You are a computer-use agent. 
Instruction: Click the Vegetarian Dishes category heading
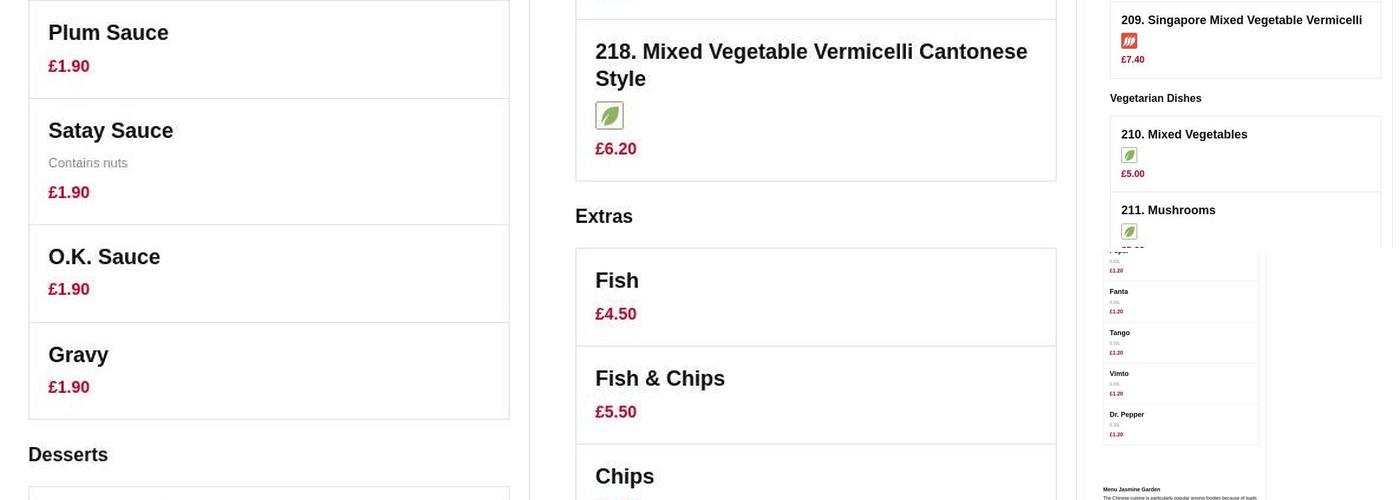point(1155,98)
